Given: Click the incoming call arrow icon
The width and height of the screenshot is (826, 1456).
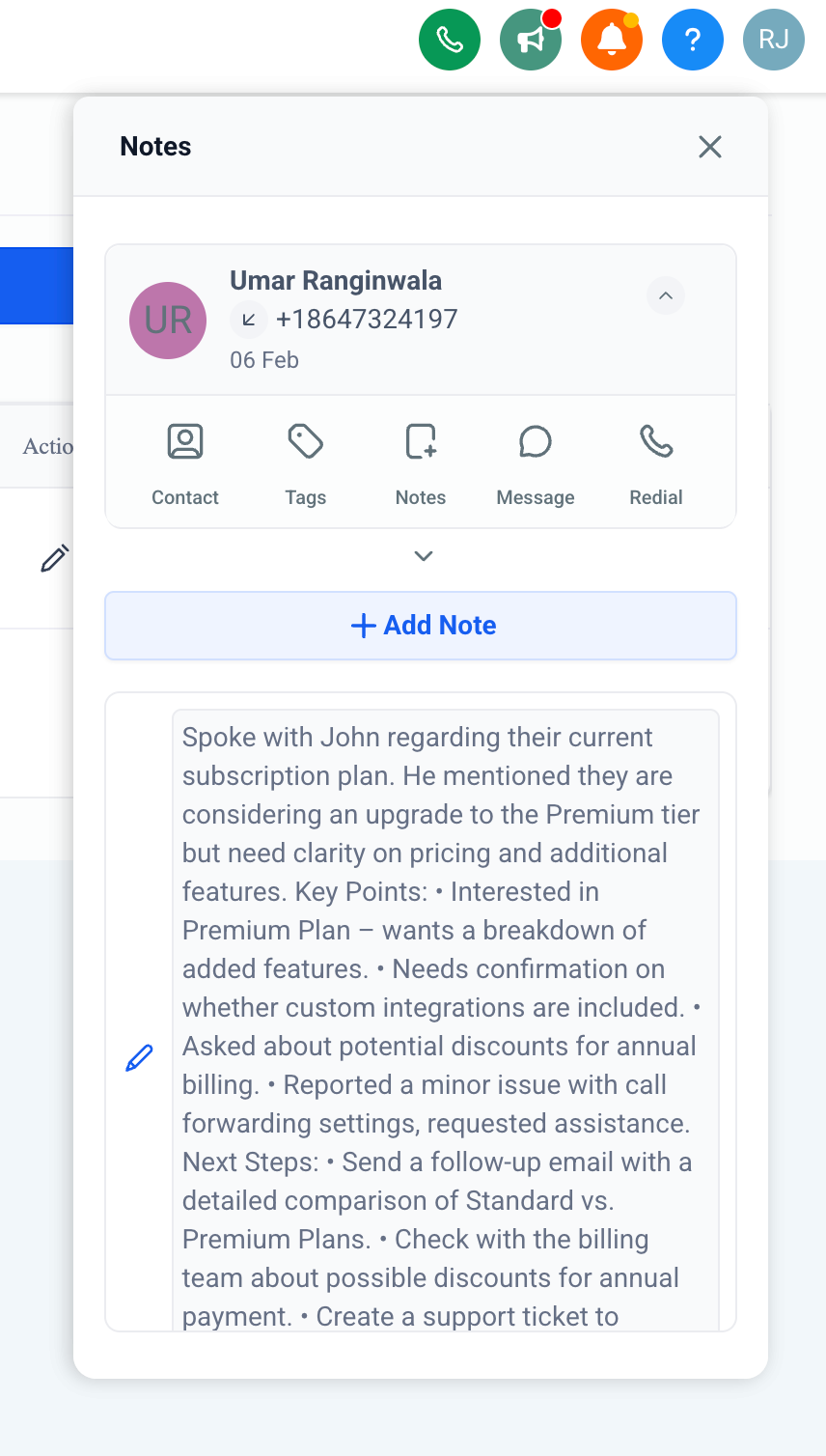Looking at the screenshot, I should pos(249,320).
